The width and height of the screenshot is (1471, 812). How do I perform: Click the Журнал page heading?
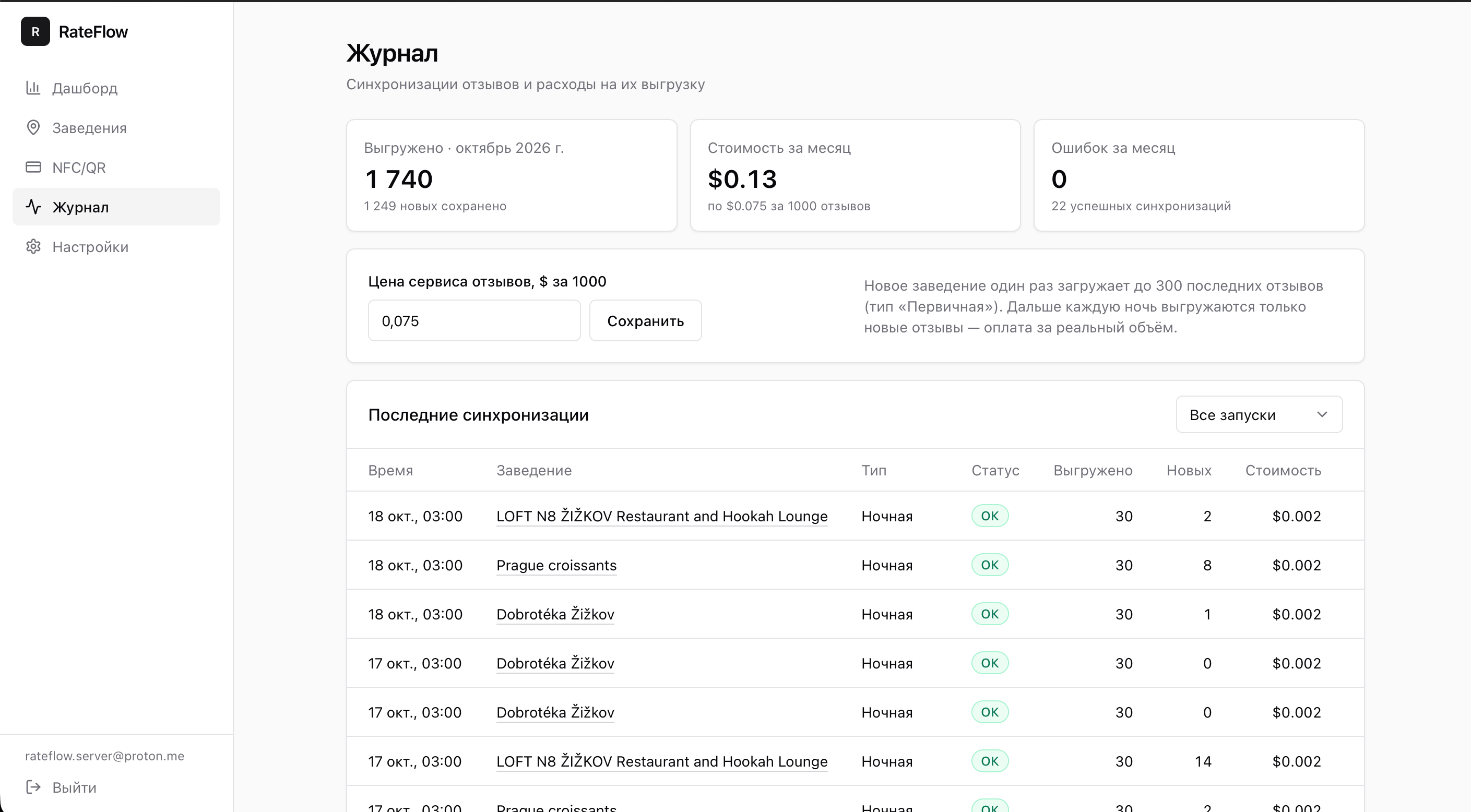click(393, 53)
